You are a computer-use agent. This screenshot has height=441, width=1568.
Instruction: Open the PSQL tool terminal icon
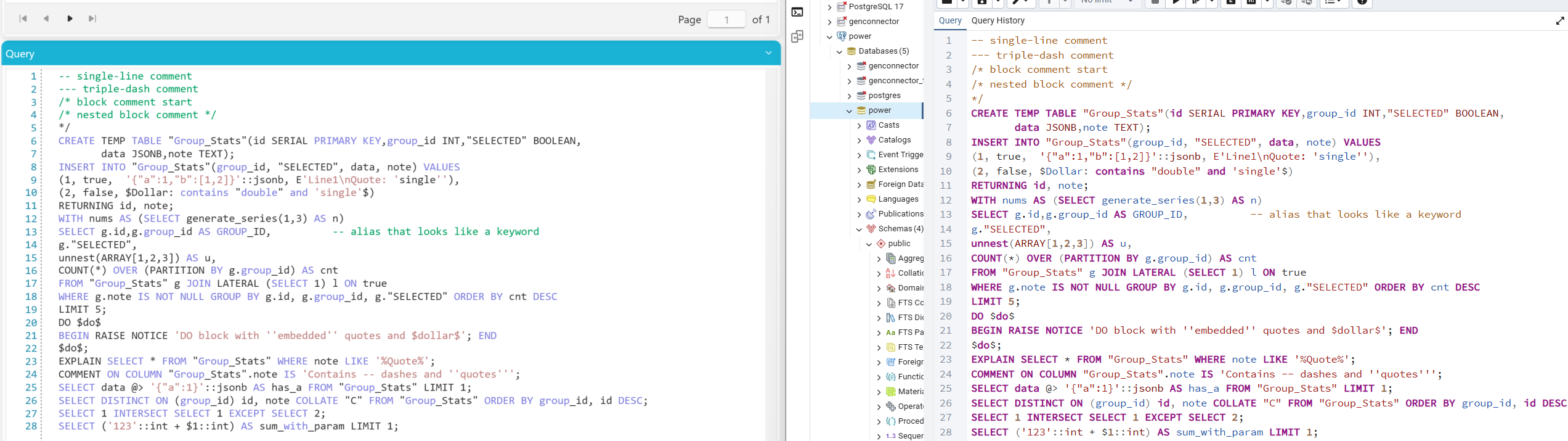coord(797,12)
